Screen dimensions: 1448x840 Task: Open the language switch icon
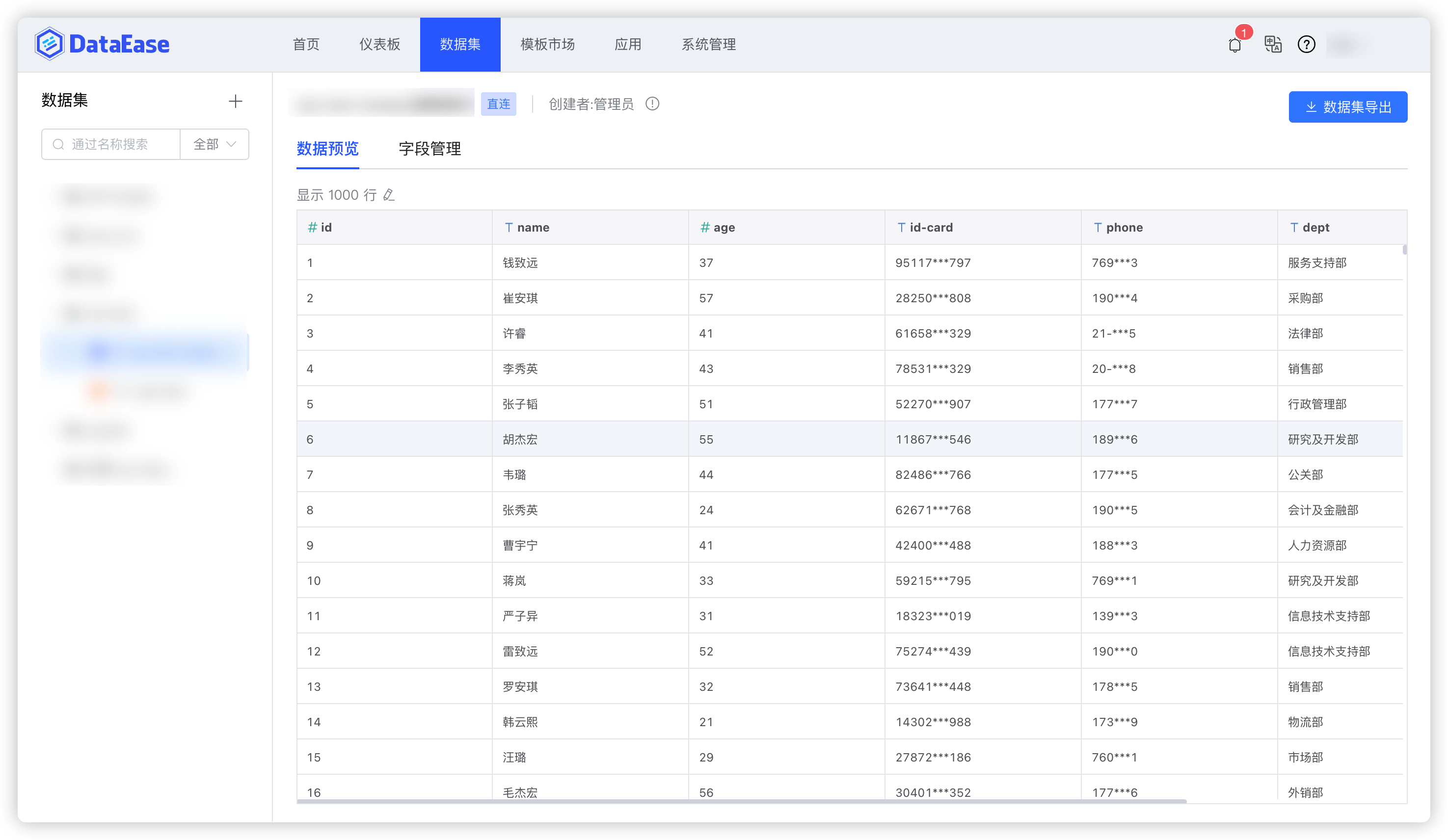[x=1273, y=44]
